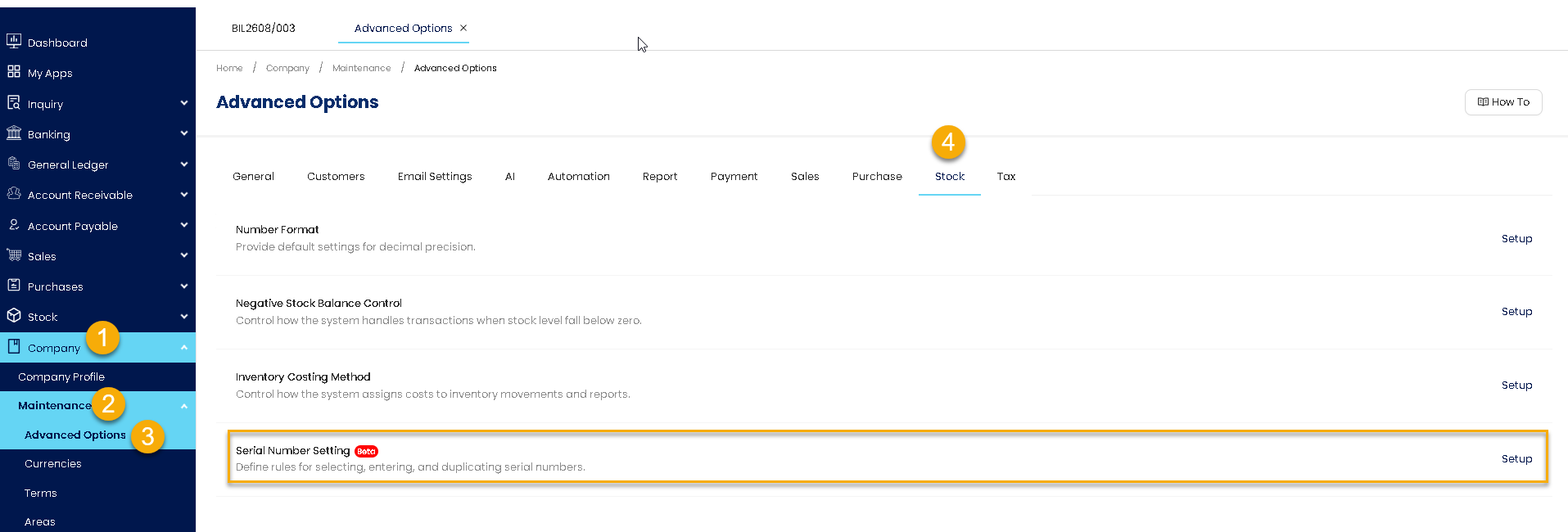Image resolution: width=1568 pixels, height=532 pixels.
Task: Click the Advanced Options page heading
Action: pyautogui.click(x=297, y=102)
